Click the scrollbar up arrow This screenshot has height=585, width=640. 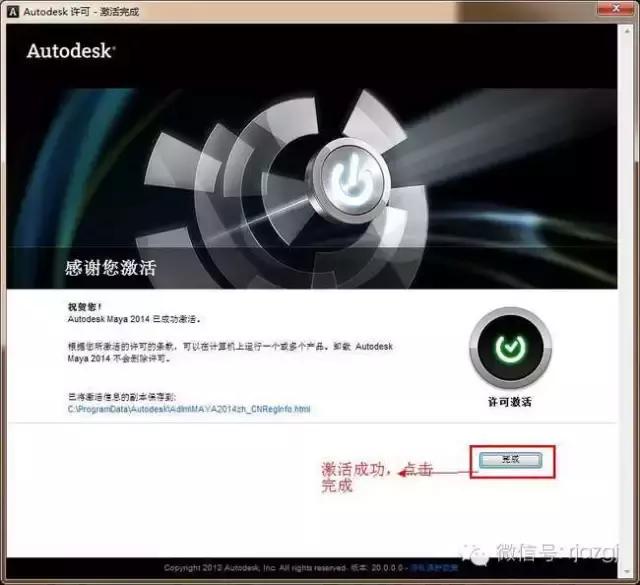(627, 31)
